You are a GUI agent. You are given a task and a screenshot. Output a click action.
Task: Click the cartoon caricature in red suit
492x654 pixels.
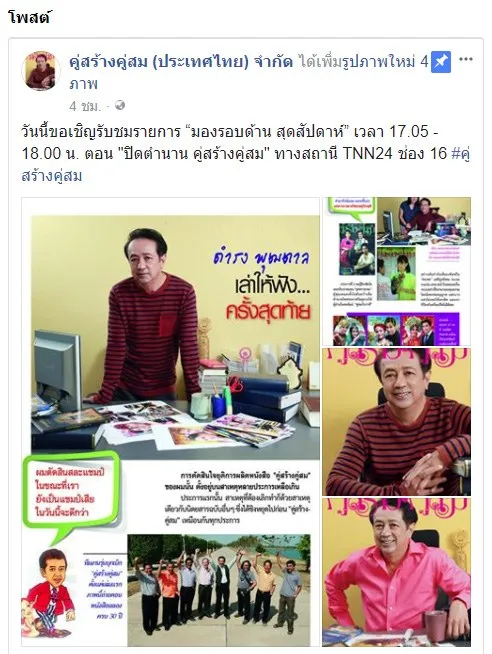pos(48,593)
